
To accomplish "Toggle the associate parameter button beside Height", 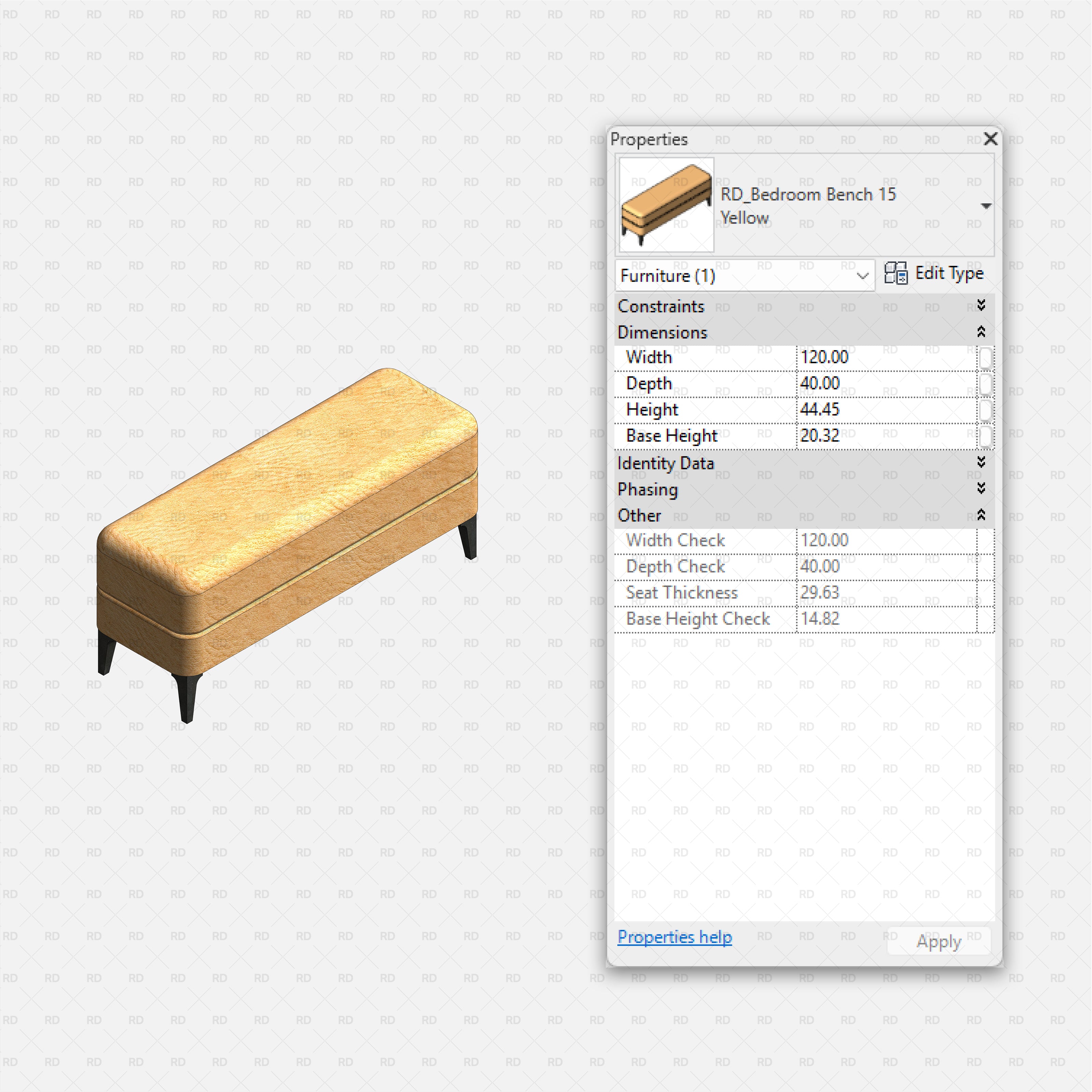I will tap(986, 409).
